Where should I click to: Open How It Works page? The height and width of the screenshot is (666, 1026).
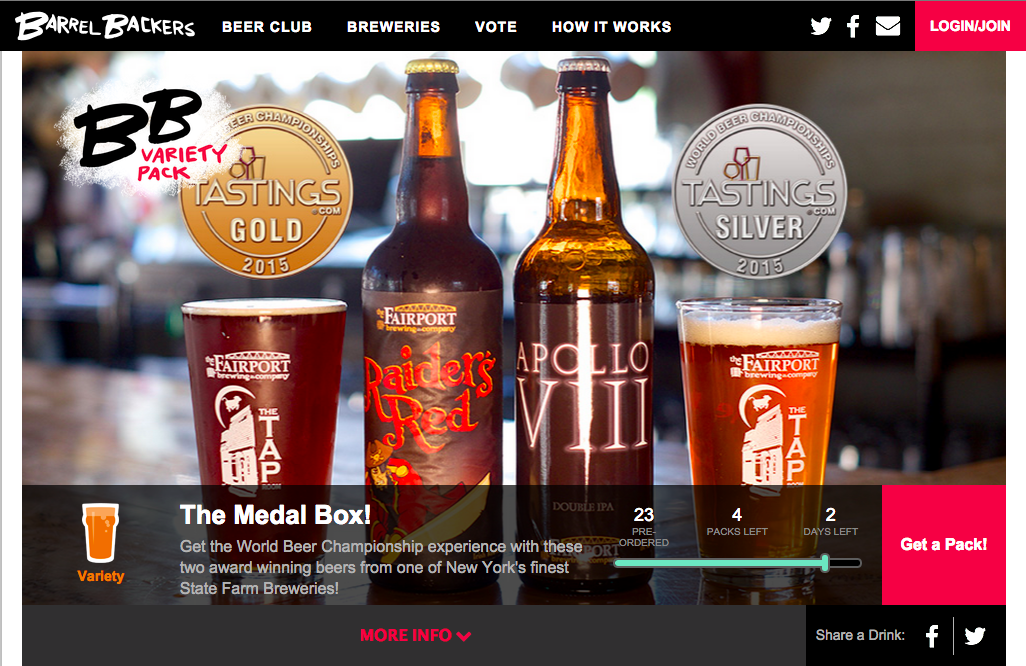pyautogui.click(x=611, y=27)
